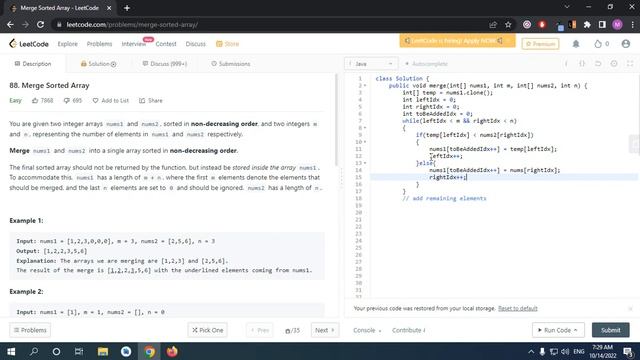Click the Premium button
The image size is (640, 360).
click(x=540, y=44)
